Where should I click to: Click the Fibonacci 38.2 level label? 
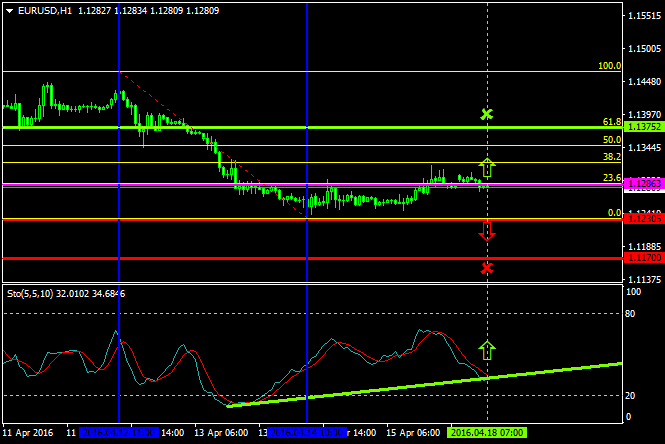(x=612, y=157)
